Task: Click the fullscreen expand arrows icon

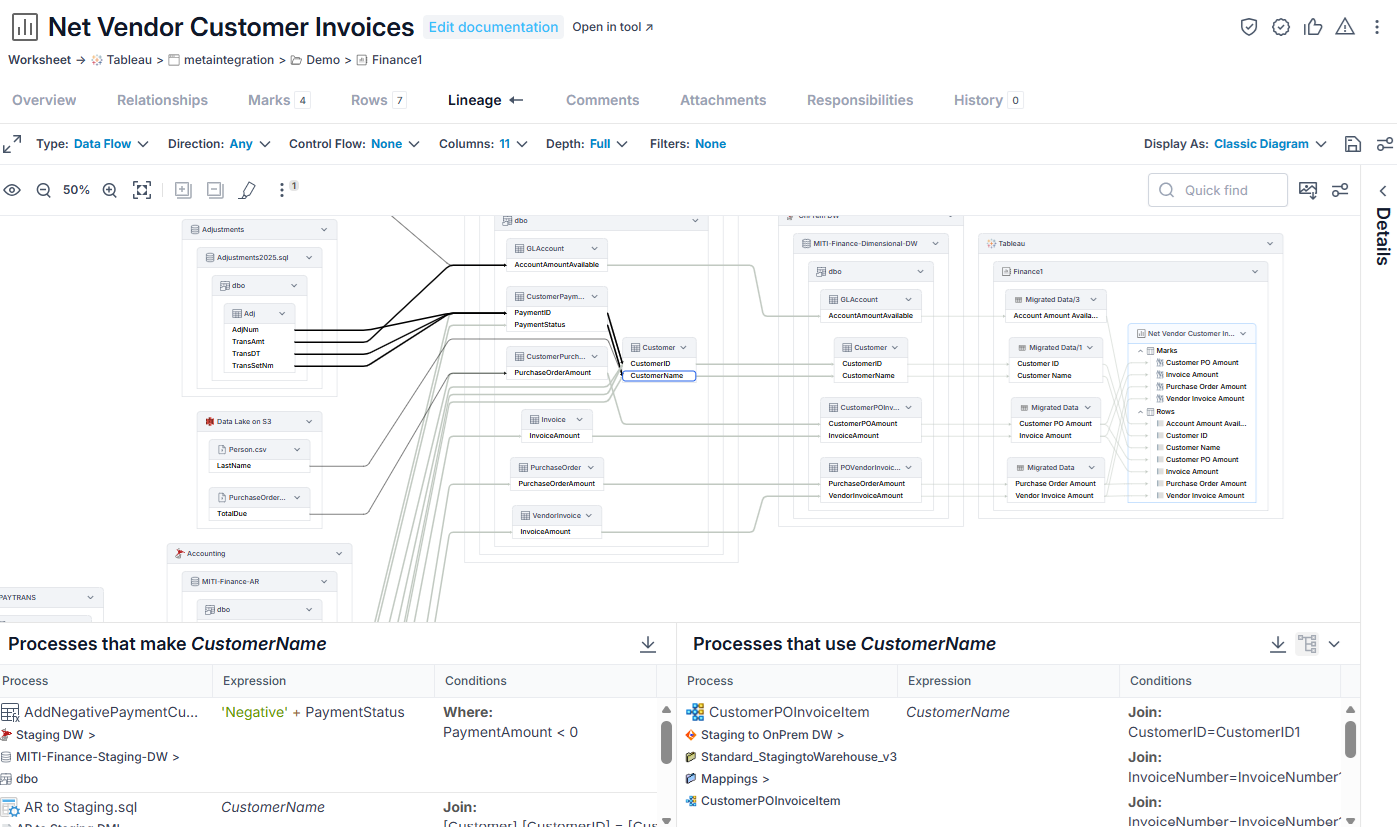Action: [x=12, y=144]
